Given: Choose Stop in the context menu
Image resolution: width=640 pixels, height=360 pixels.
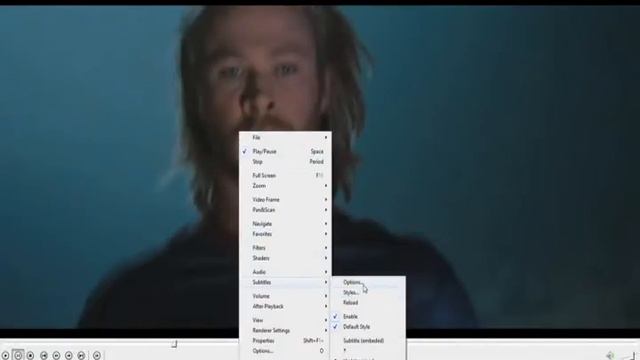Looking at the screenshot, I should pos(285,162).
